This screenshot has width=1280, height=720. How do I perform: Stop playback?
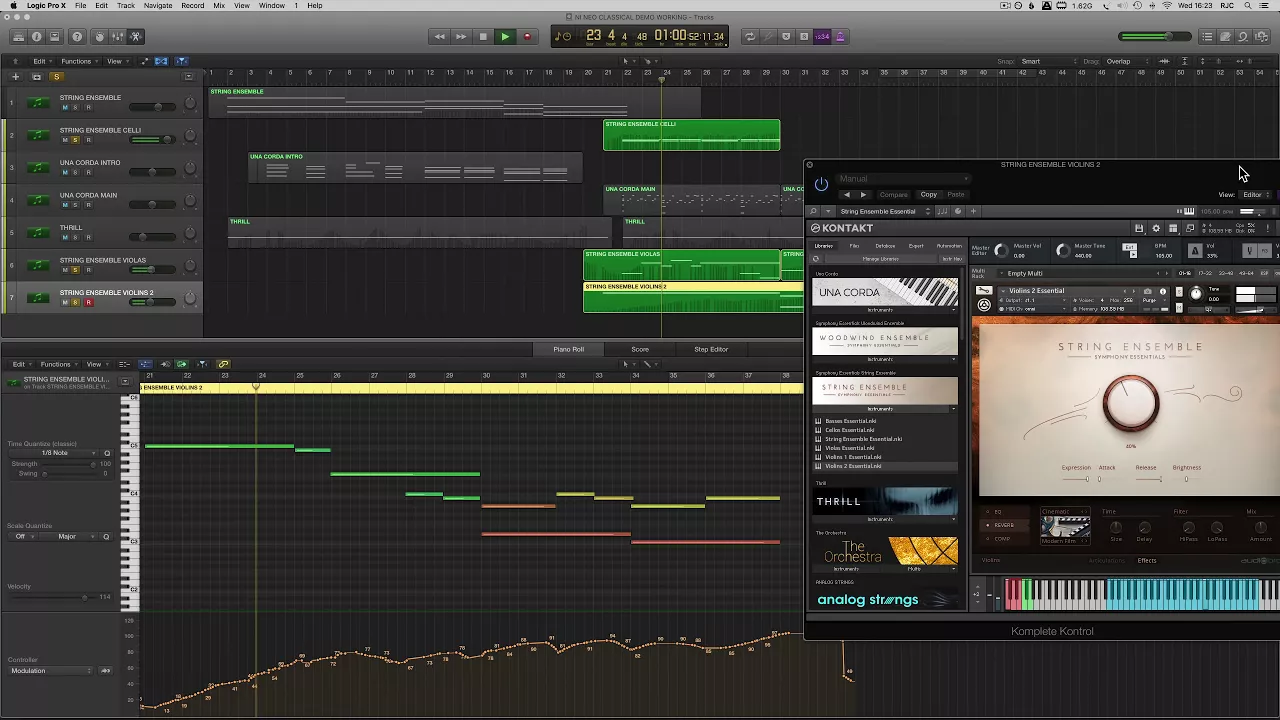tap(483, 37)
